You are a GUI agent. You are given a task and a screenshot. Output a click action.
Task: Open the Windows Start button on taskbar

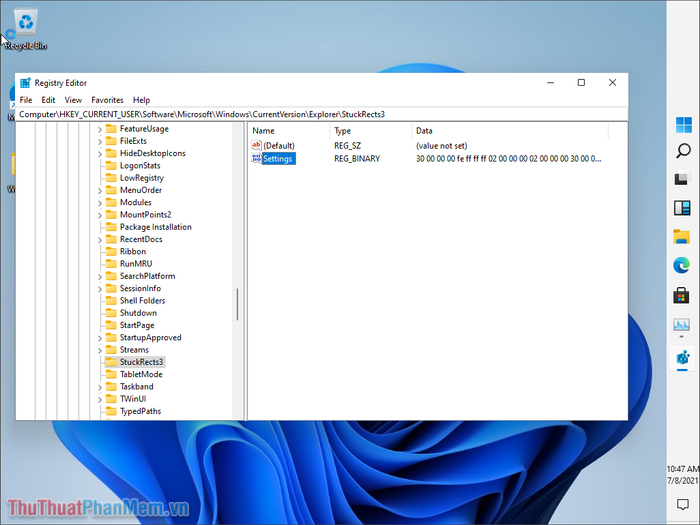click(683, 125)
